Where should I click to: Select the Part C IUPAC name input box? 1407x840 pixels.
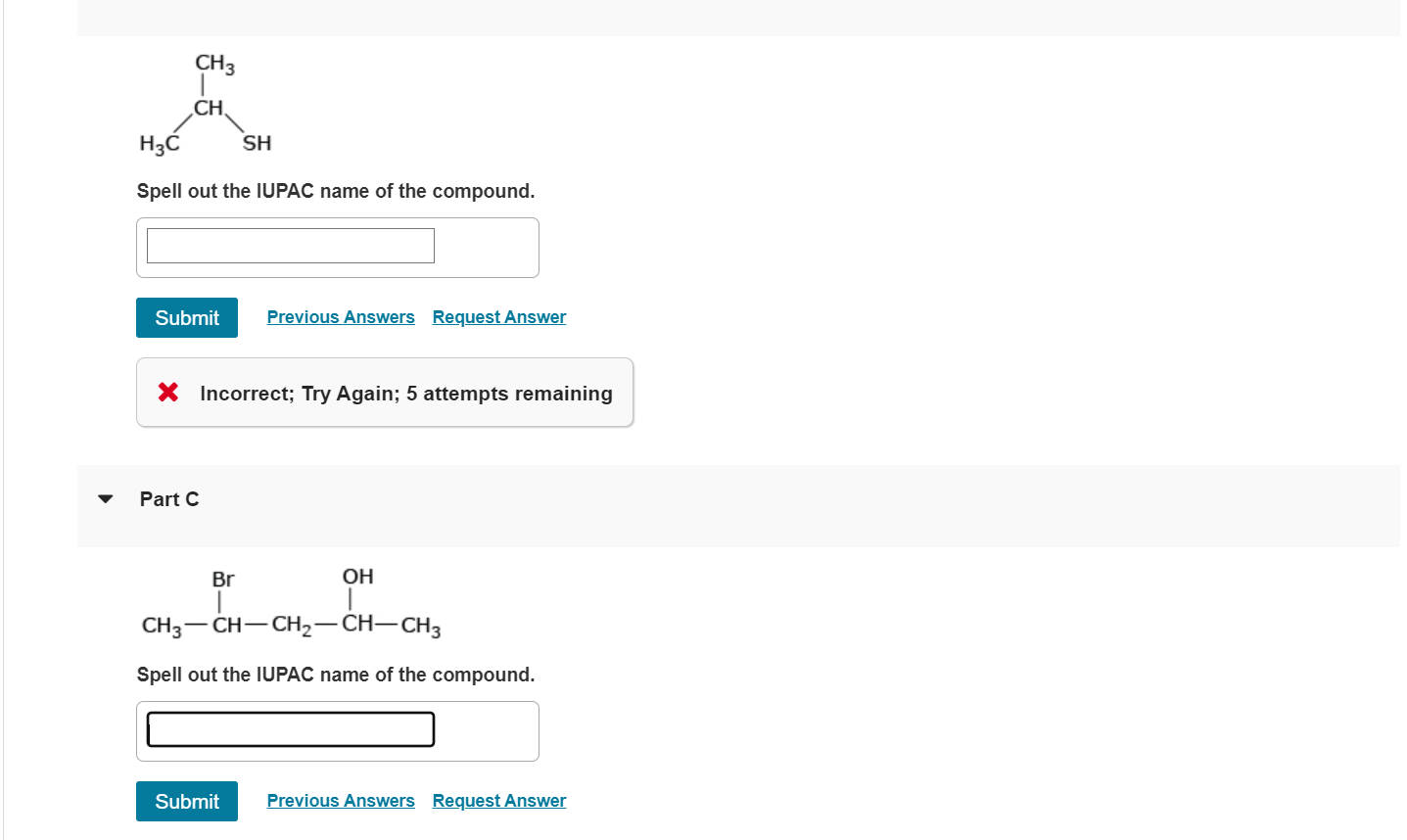point(290,728)
